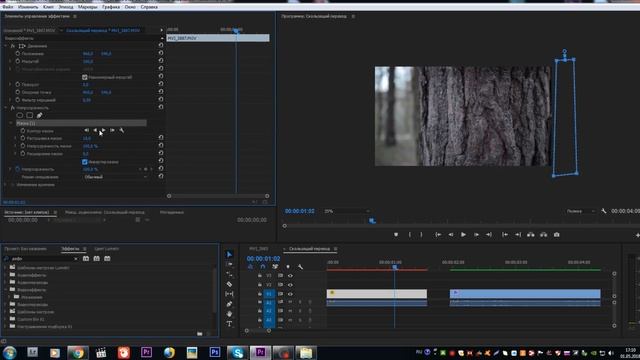Reset the Rotation parameter
This screenshot has height=360, width=640.
pyautogui.click(x=161, y=84)
